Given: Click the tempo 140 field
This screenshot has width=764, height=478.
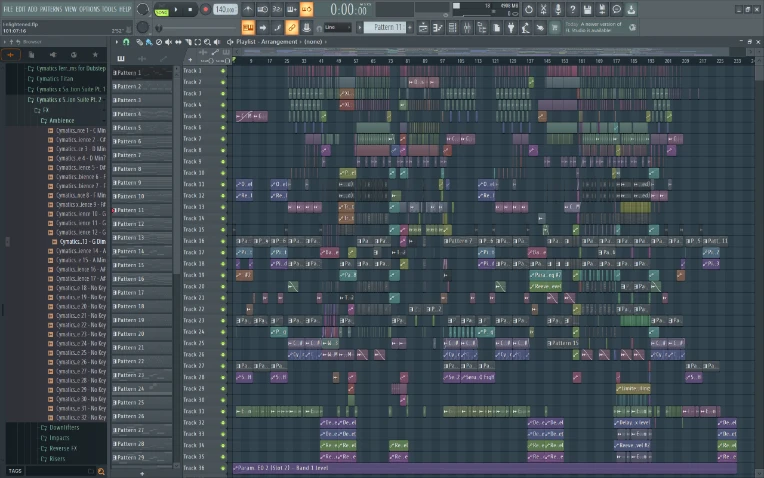Looking at the screenshot, I should [x=225, y=9].
